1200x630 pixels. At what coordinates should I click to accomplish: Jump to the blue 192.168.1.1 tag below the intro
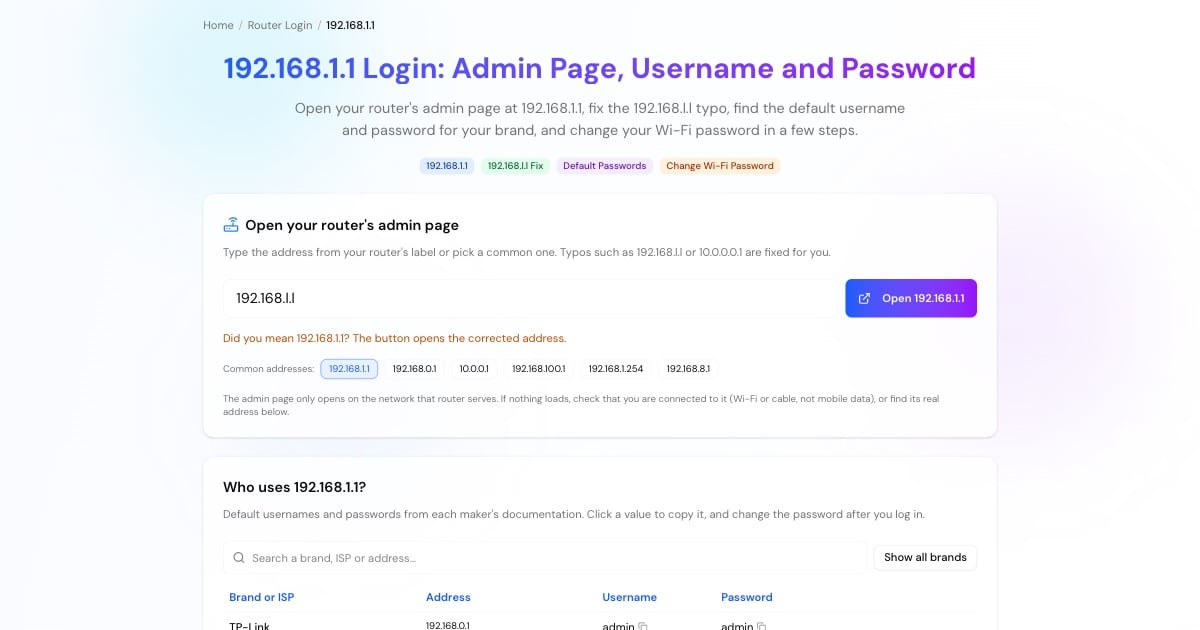pyautogui.click(x=447, y=166)
